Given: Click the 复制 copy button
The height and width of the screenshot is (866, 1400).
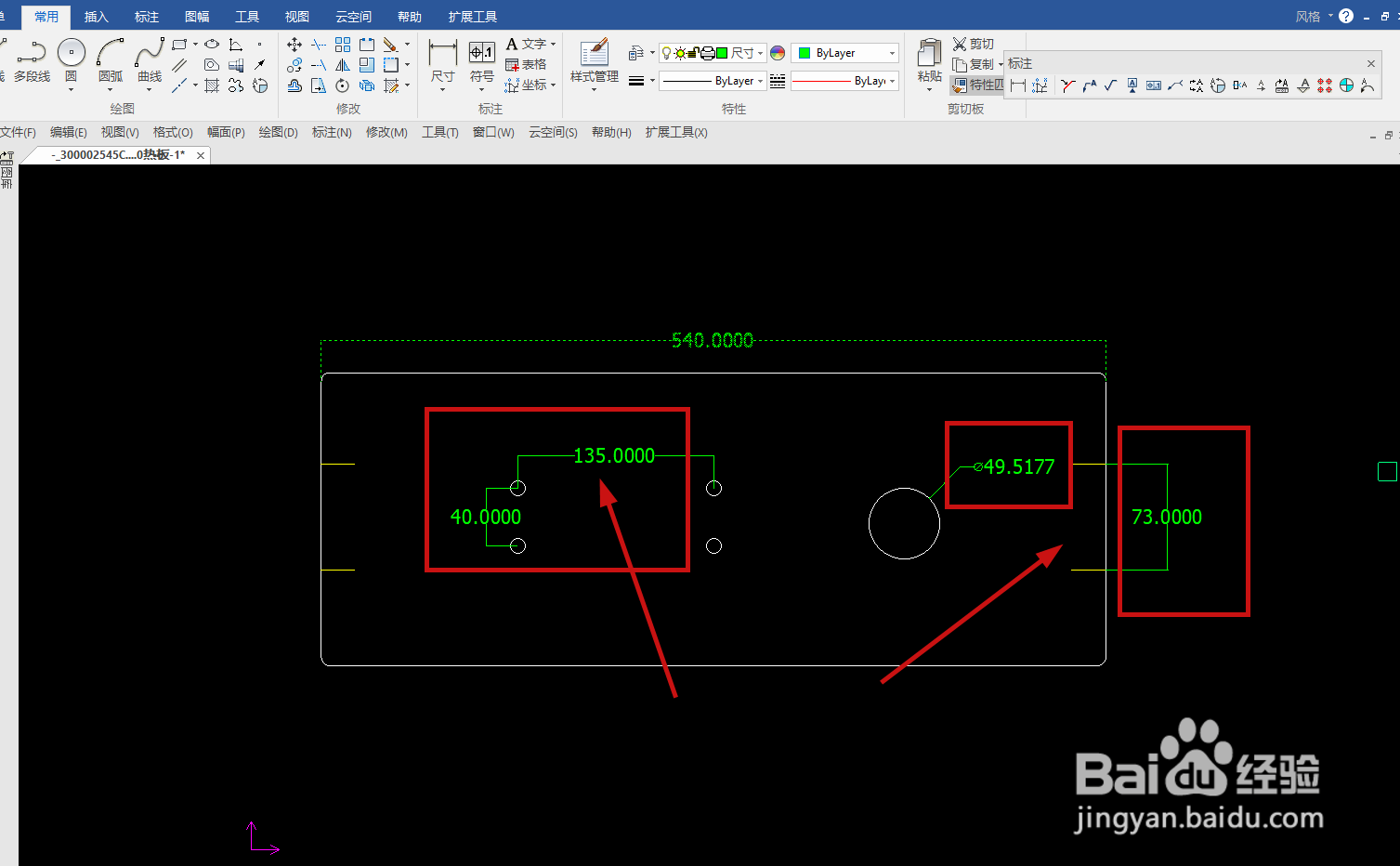Looking at the screenshot, I should (x=973, y=64).
